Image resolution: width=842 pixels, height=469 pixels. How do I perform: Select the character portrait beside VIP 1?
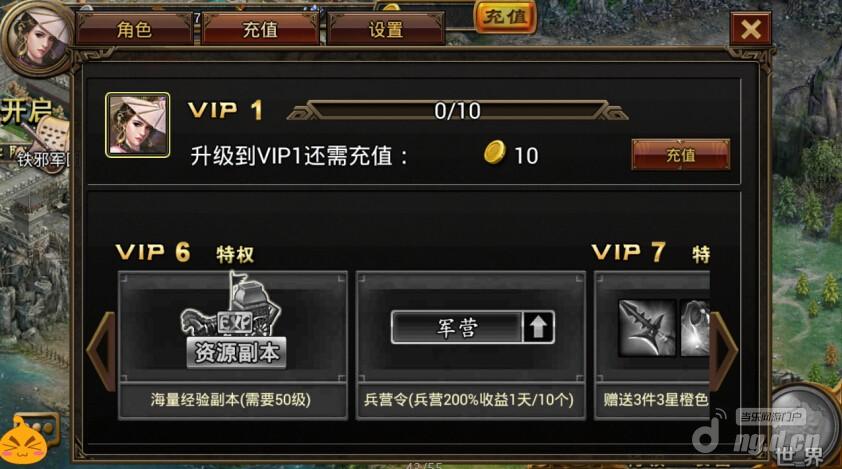coord(137,125)
